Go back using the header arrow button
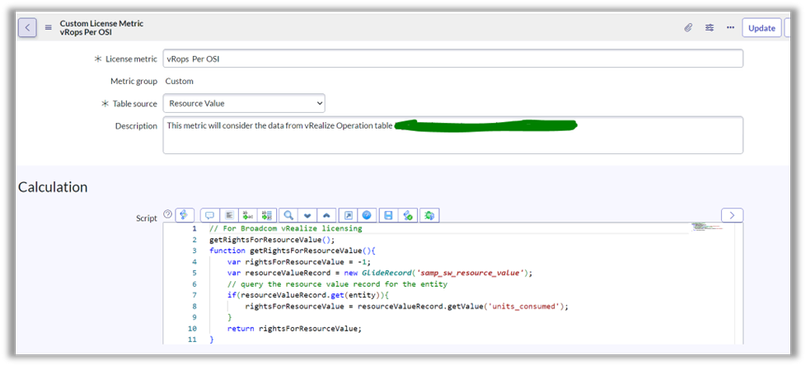This screenshot has width=806, height=366. (x=27, y=27)
